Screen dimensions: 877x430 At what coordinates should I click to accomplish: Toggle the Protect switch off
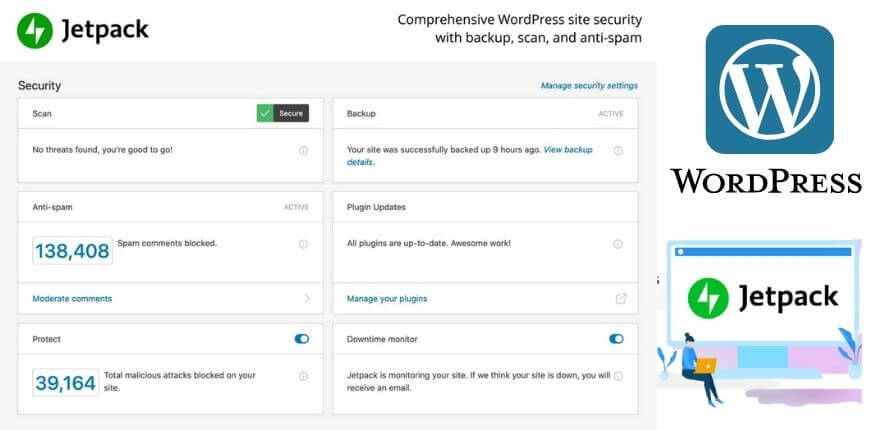(x=302, y=339)
